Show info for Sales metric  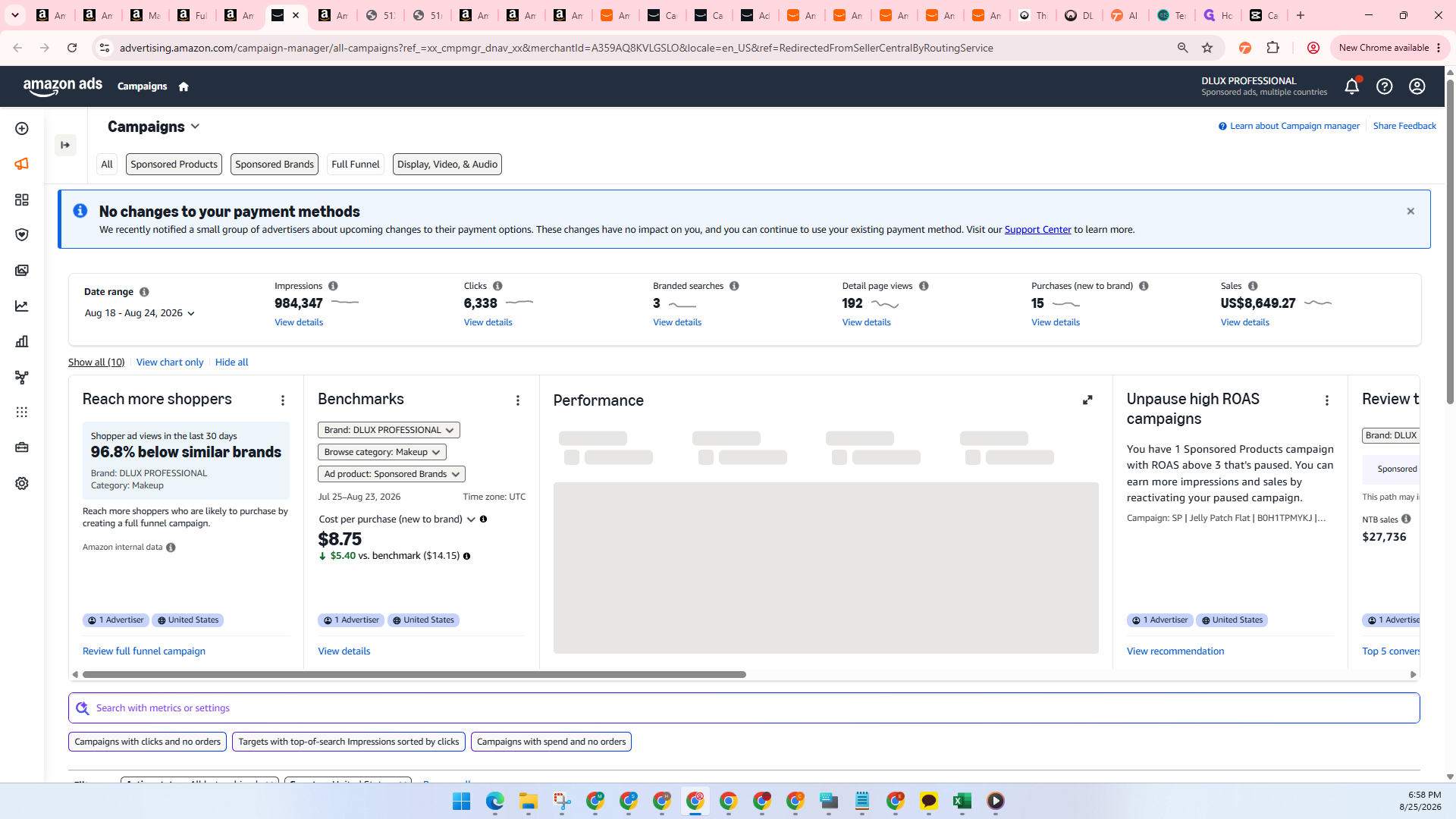coord(1253,286)
